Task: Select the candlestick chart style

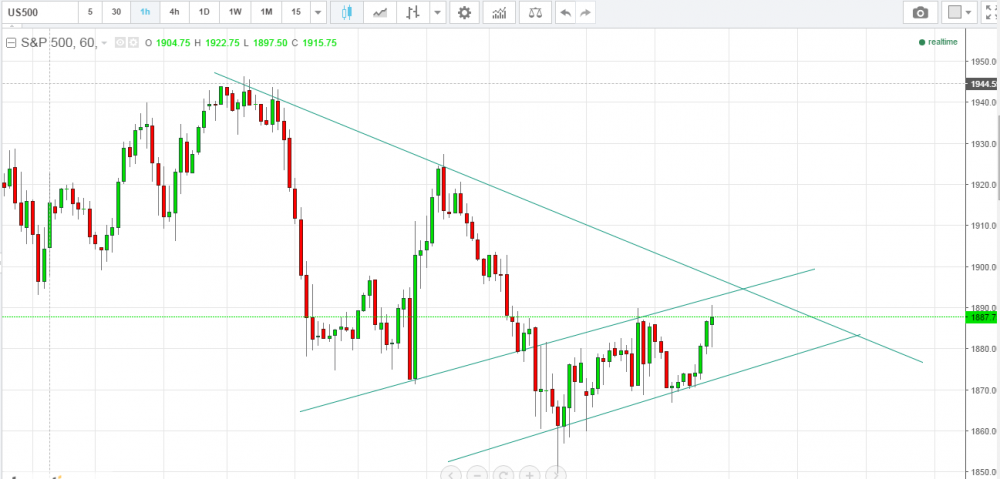Action: tap(347, 12)
